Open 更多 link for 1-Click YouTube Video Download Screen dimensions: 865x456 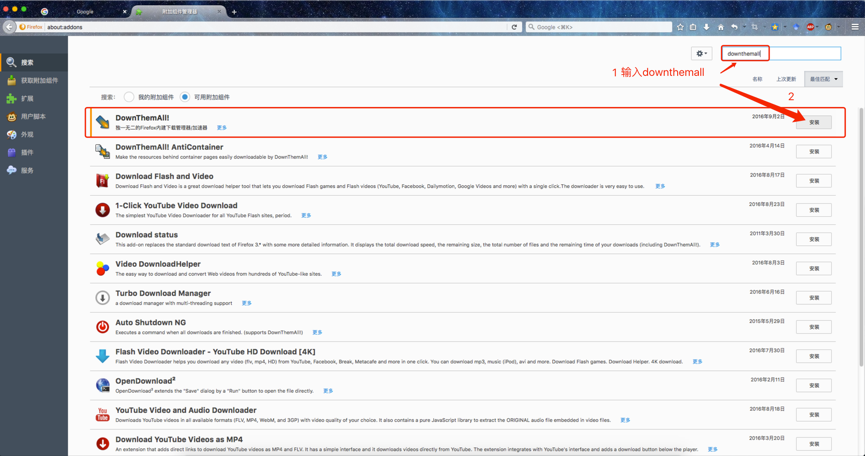point(306,215)
